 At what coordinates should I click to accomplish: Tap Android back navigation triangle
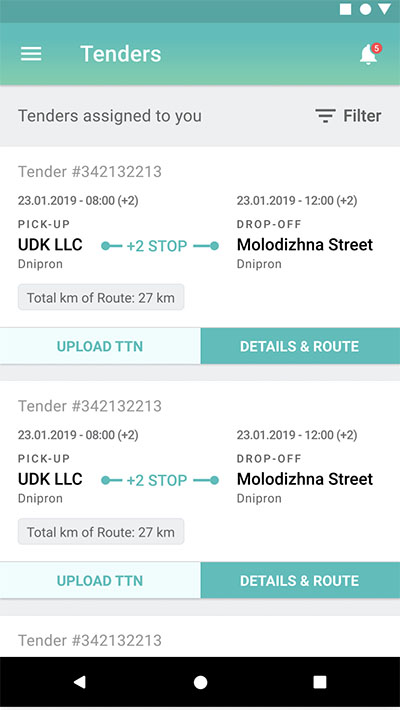[x=80, y=682]
